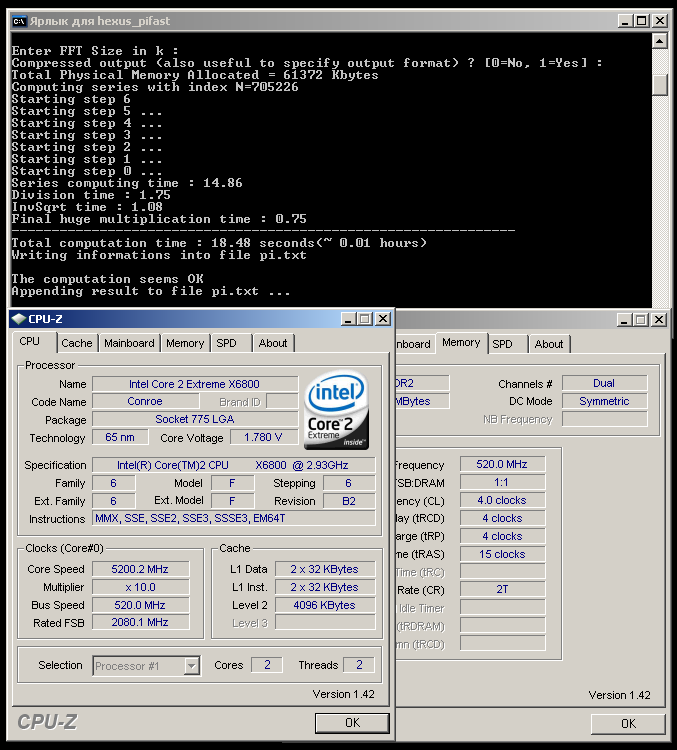
Task: Click the Code Name value 'Conroe'
Action: pyautogui.click(x=145, y=401)
